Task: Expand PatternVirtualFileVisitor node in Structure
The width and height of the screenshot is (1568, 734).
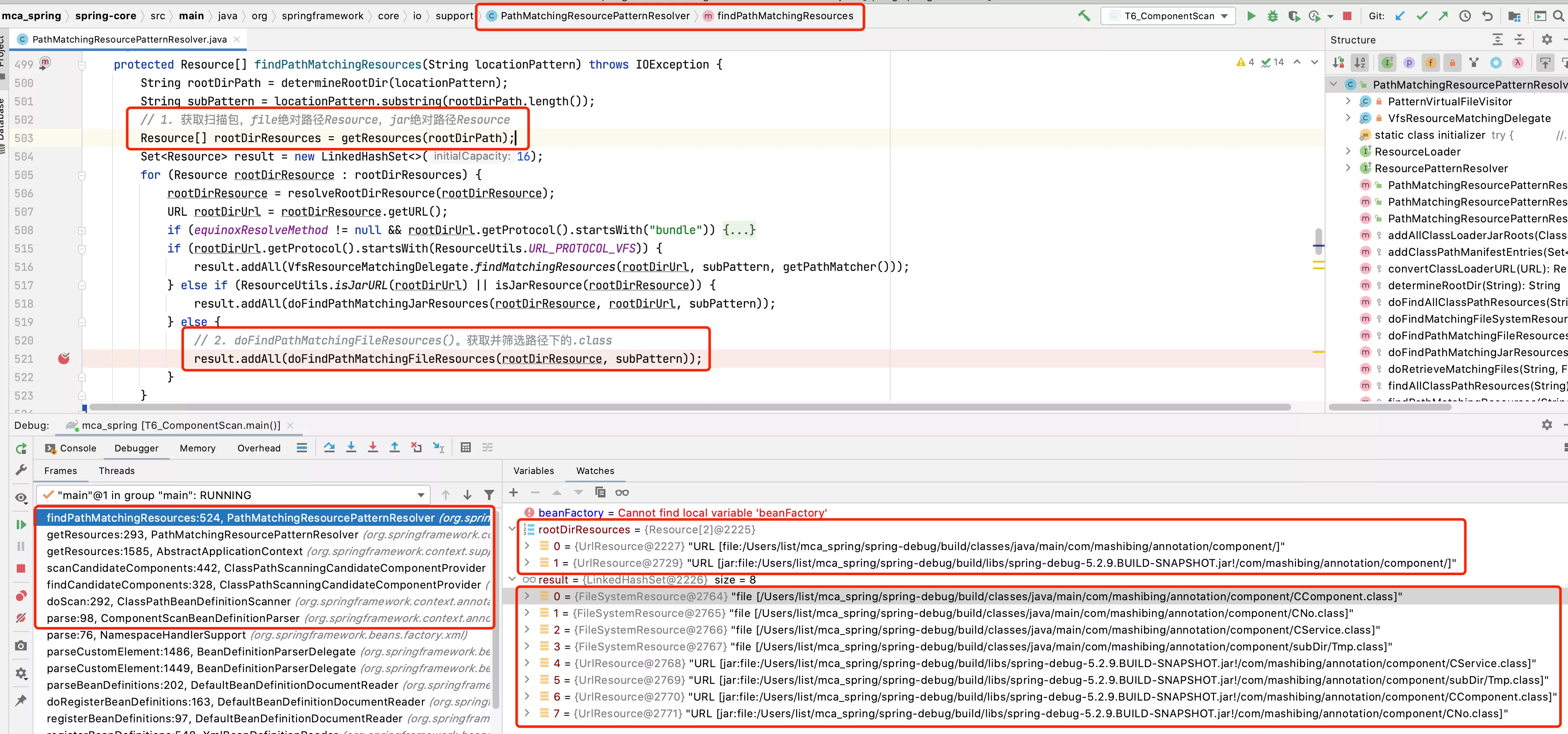Action: click(1348, 101)
